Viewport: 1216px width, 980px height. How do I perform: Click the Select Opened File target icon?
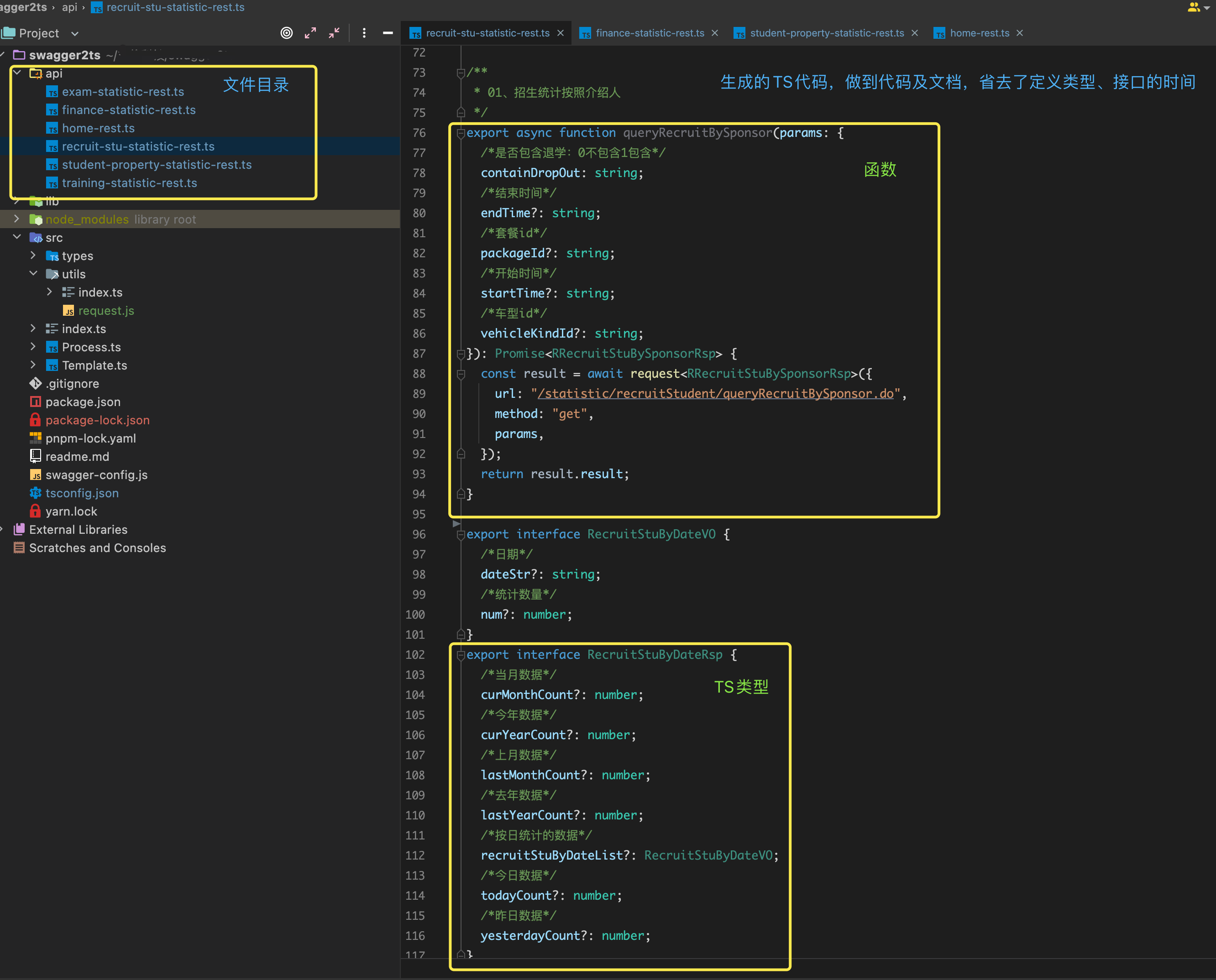tap(286, 33)
